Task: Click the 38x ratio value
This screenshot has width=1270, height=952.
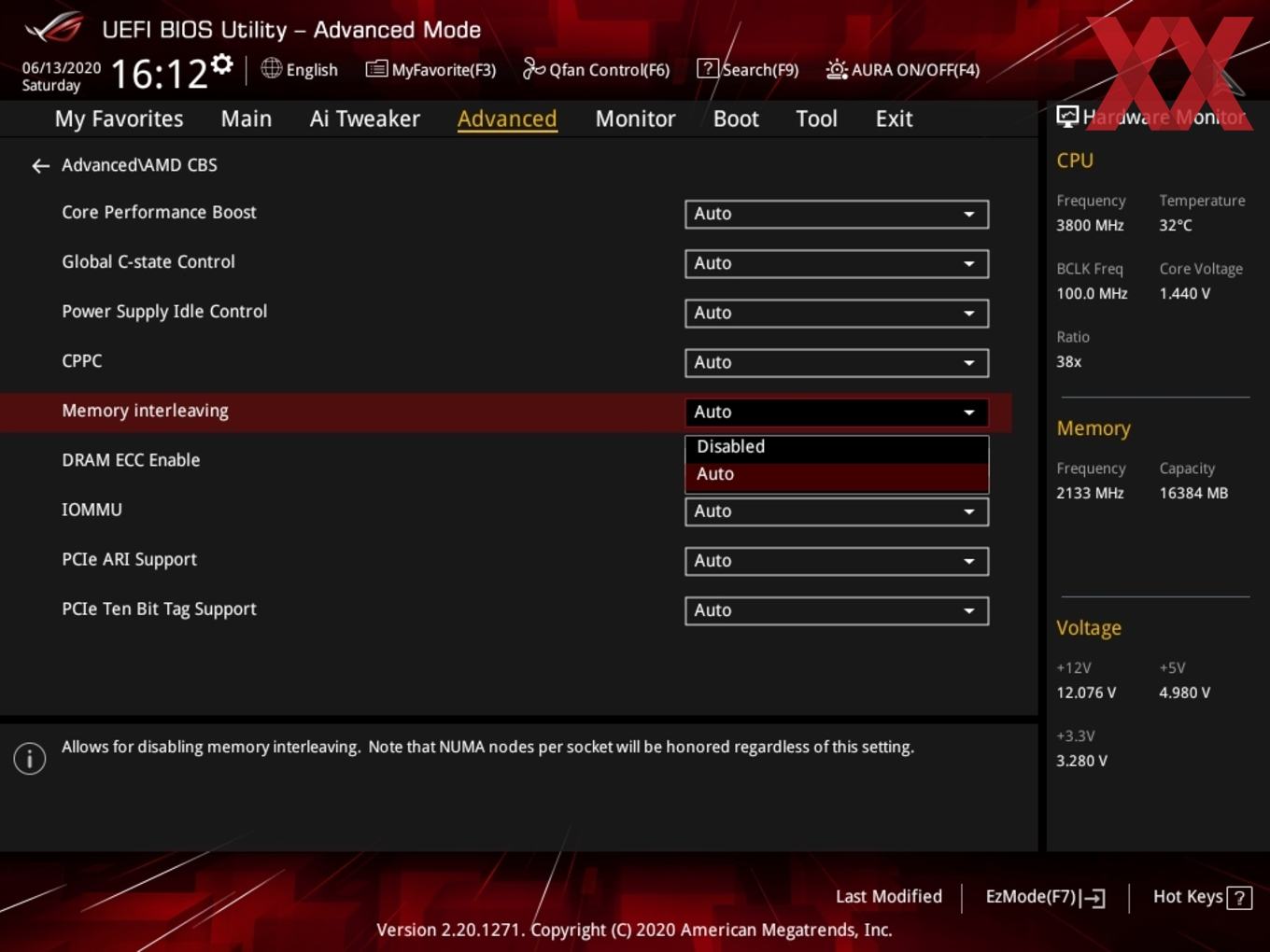Action: tap(1068, 362)
